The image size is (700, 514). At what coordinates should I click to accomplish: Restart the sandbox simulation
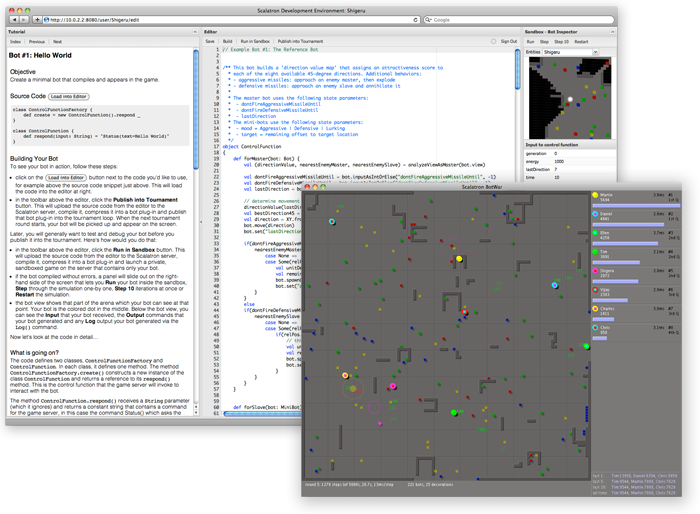point(581,42)
